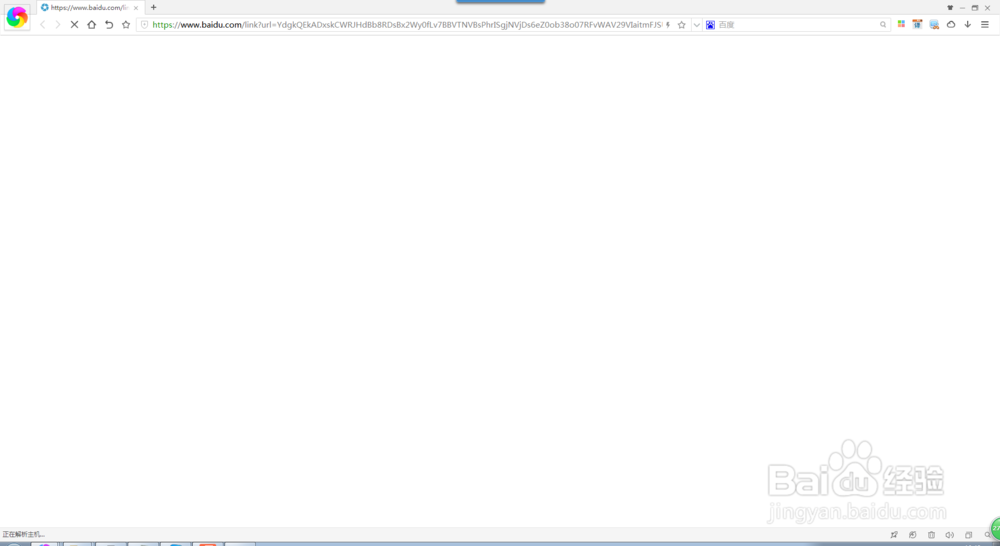The height and width of the screenshot is (546, 1000).
Task: Go forward to next page
Action: pos(57,25)
